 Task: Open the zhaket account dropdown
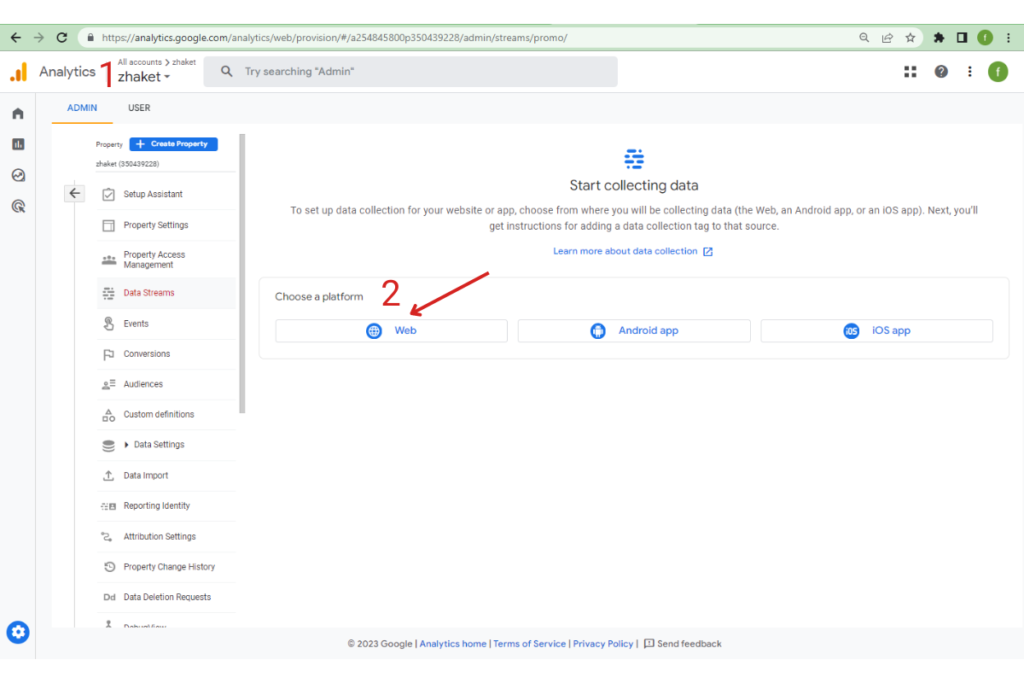144,77
